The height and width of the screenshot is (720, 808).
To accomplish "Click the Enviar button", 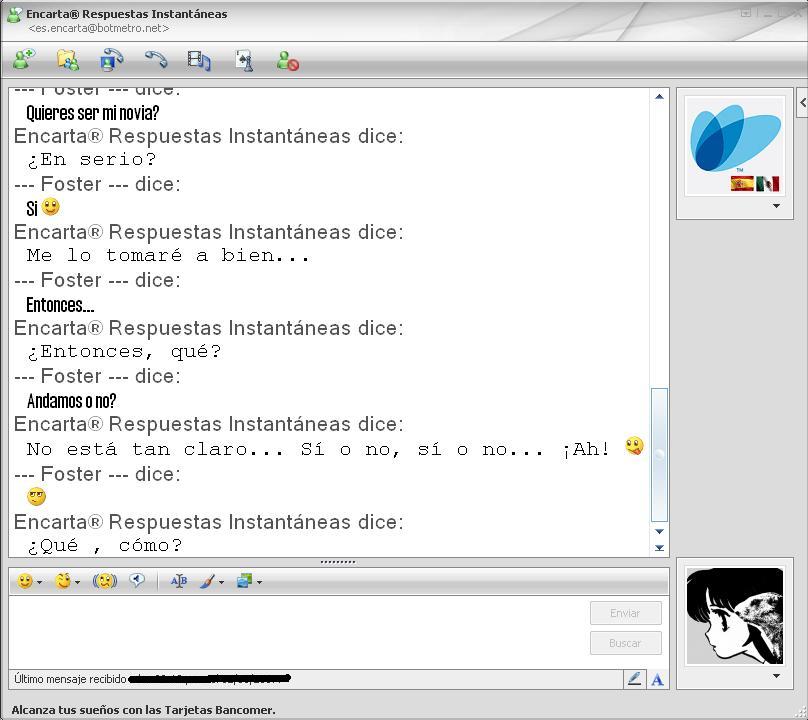I will point(626,613).
